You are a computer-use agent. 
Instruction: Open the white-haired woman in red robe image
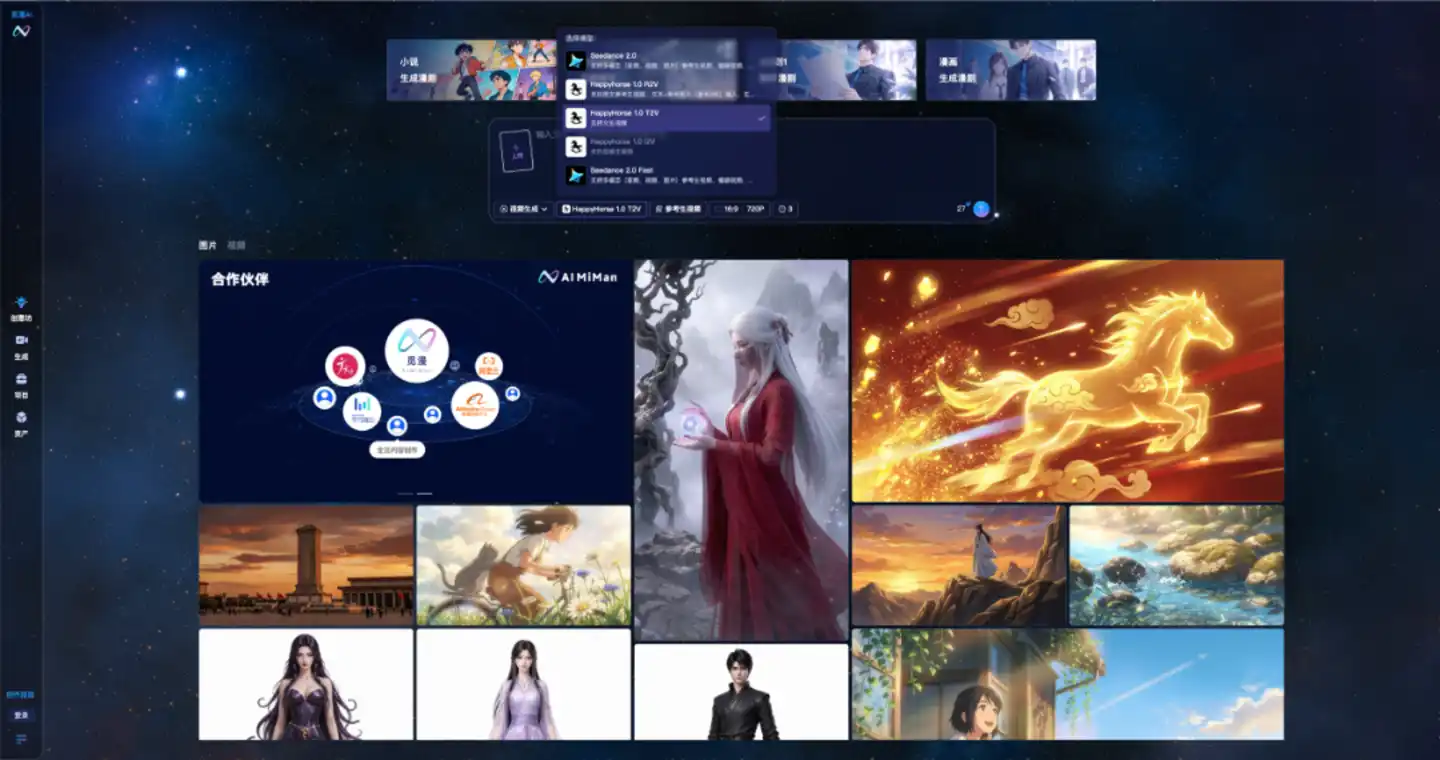coord(741,450)
